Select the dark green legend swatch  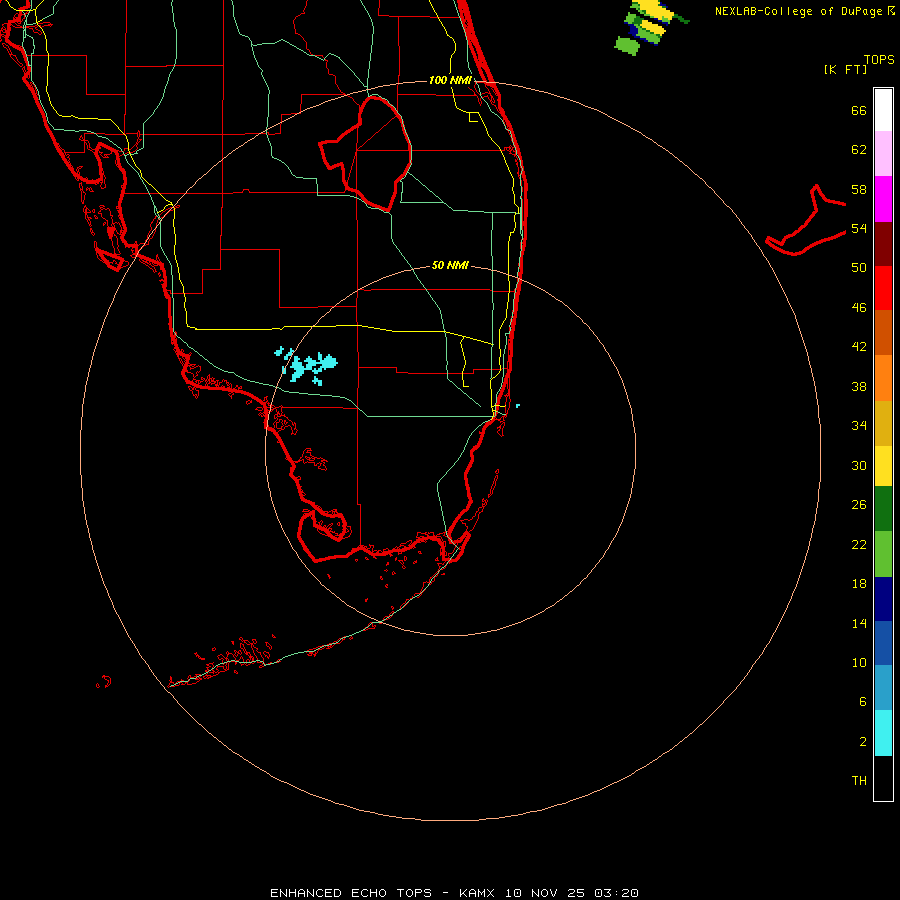tap(883, 509)
